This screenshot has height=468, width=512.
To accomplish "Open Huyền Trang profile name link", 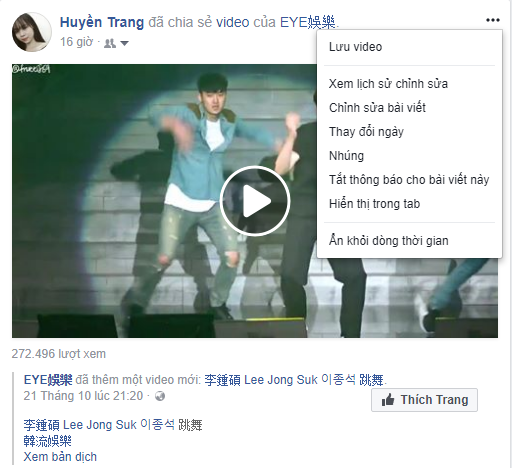I will tap(102, 22).
